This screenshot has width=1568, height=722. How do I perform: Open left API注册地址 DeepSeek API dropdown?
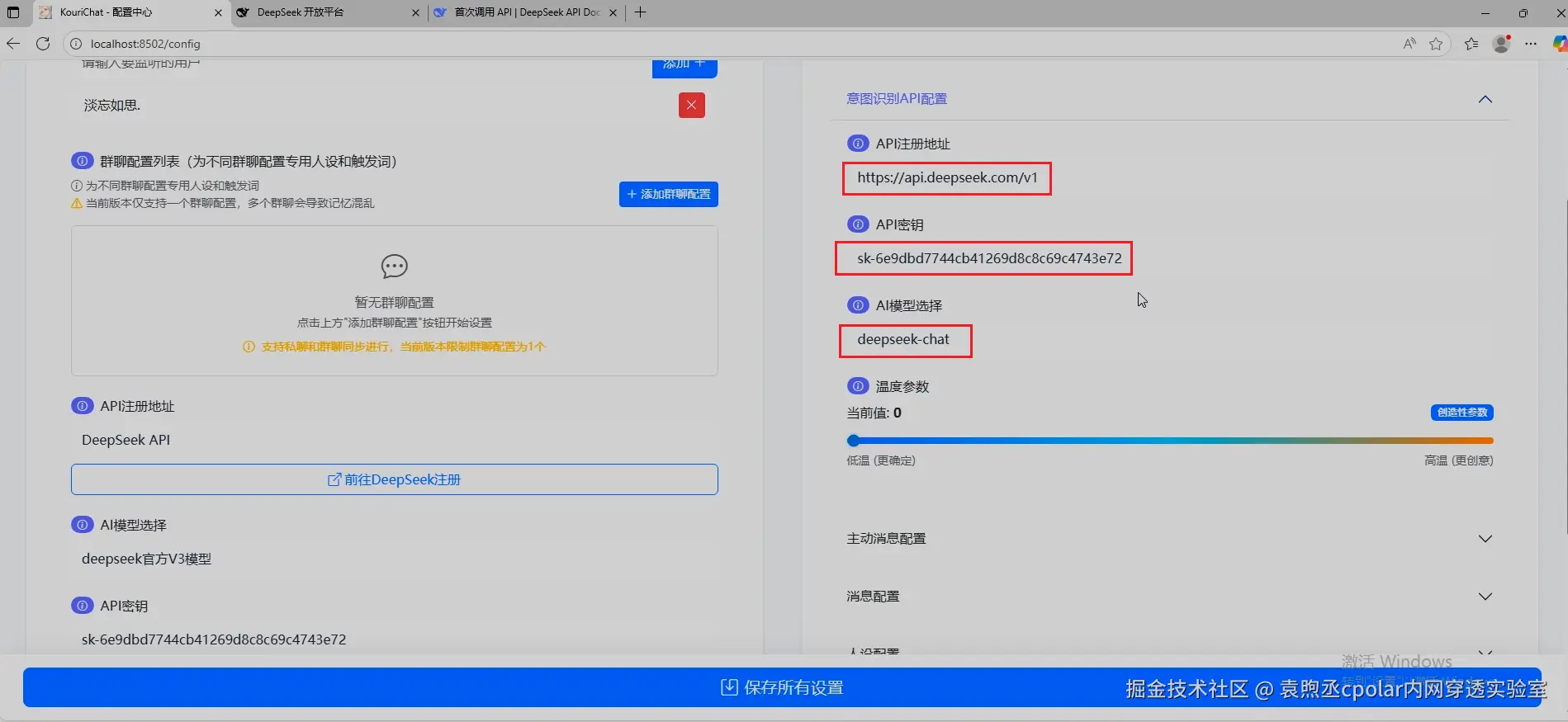(394, 440)
